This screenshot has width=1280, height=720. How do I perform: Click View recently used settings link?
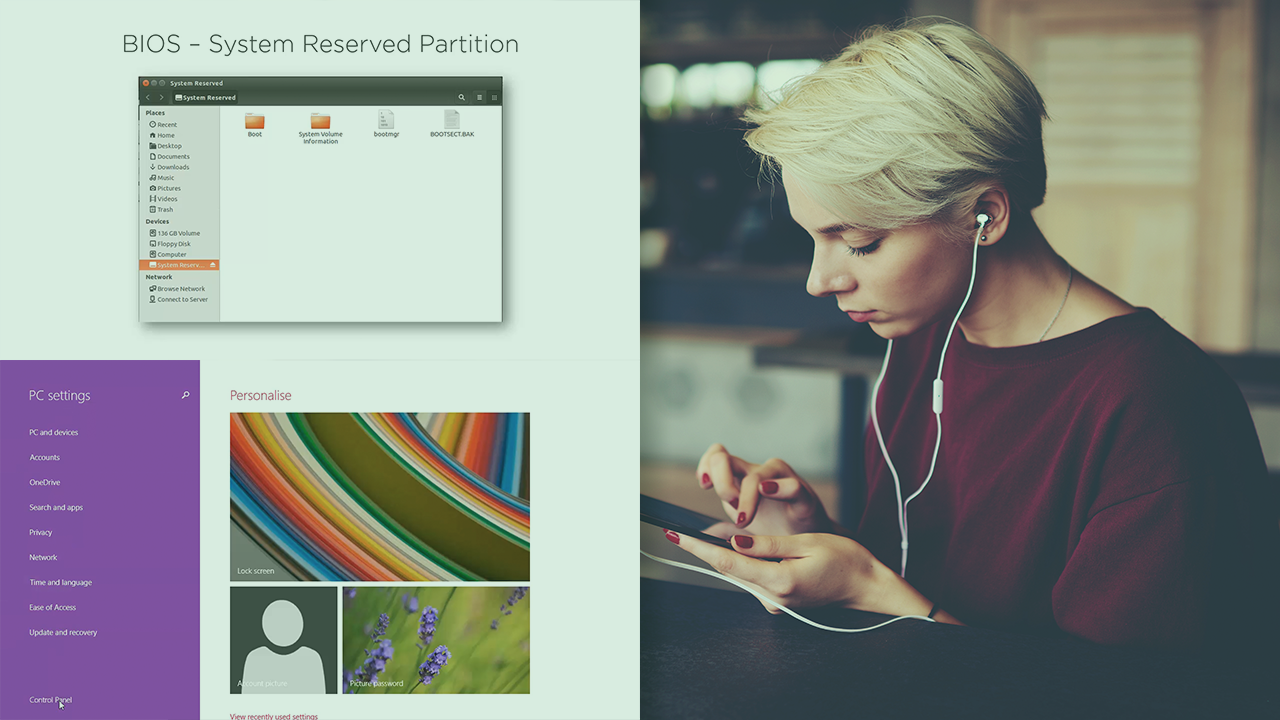[274, 716]
